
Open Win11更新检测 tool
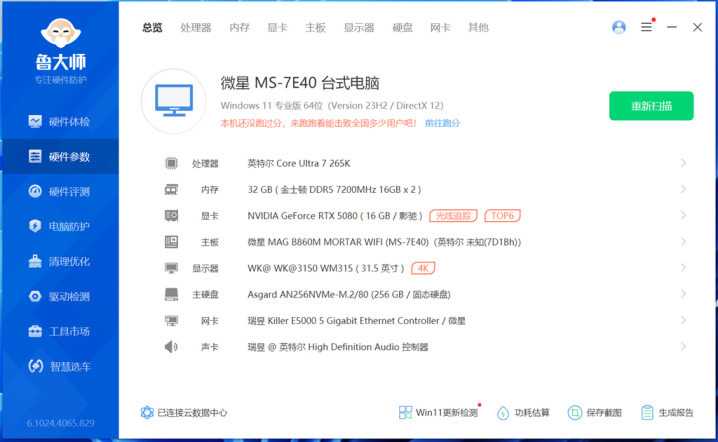pos(438,413)
